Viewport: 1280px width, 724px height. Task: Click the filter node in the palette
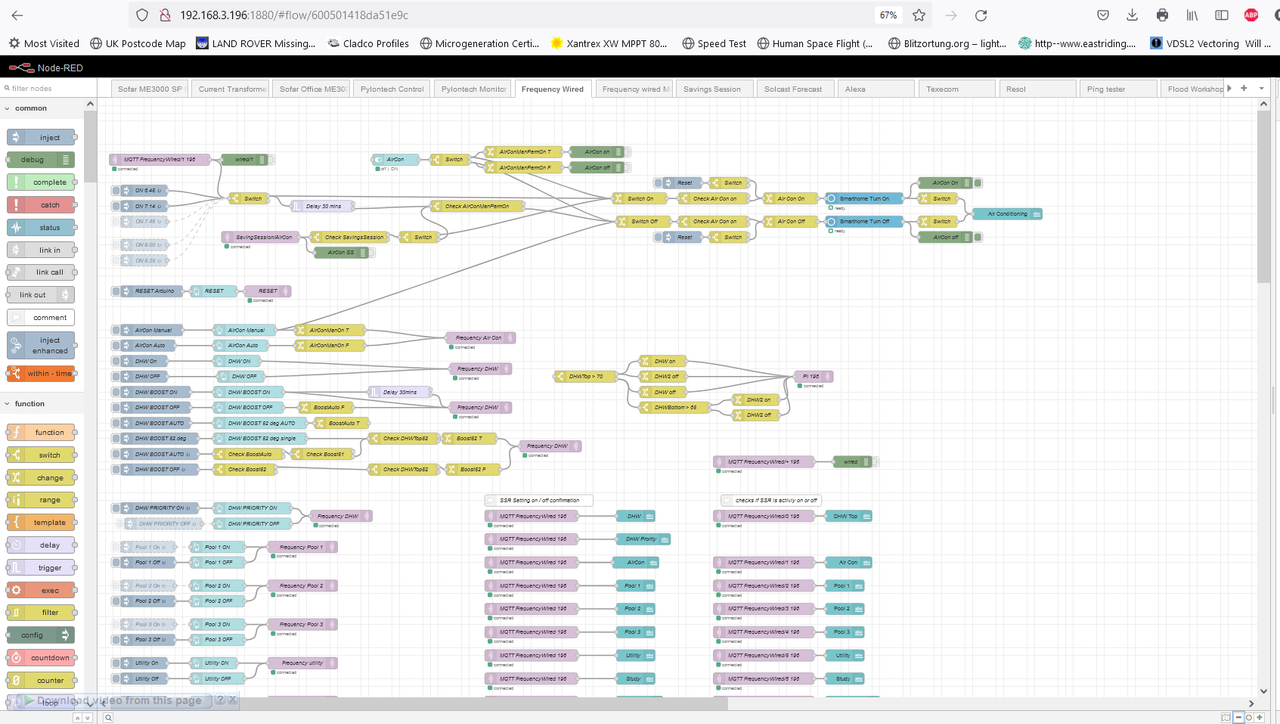(x=40, y=611)
